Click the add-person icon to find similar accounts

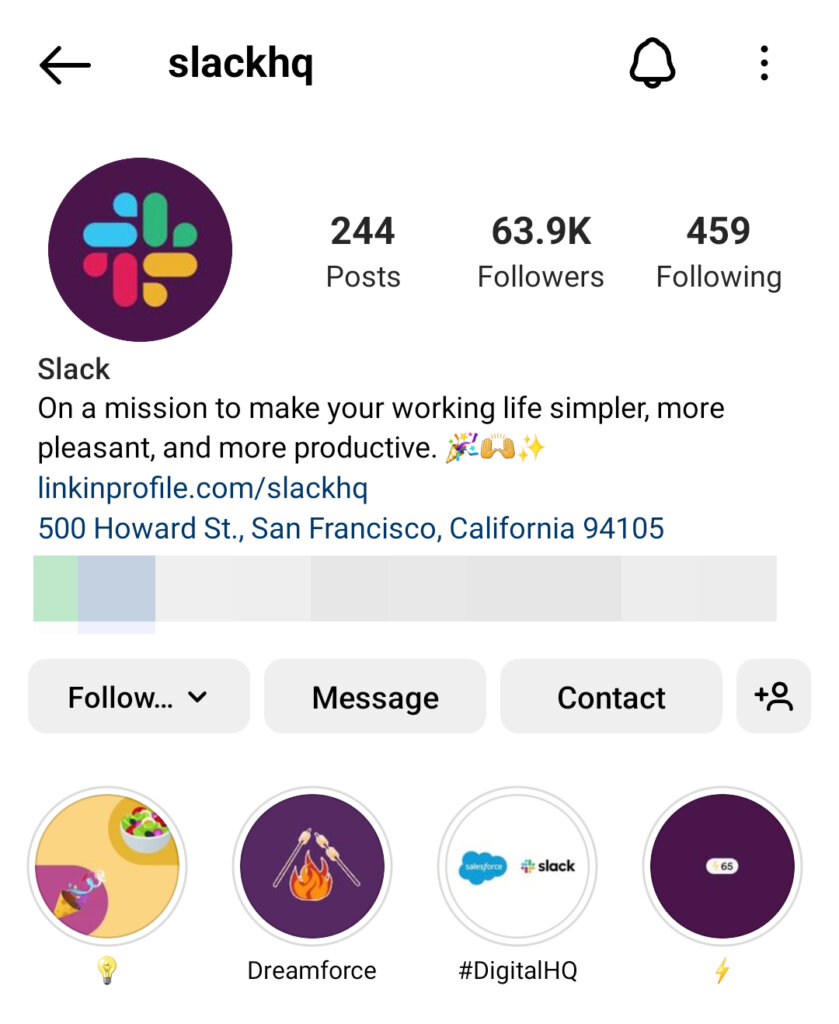(x=775, y=696)
